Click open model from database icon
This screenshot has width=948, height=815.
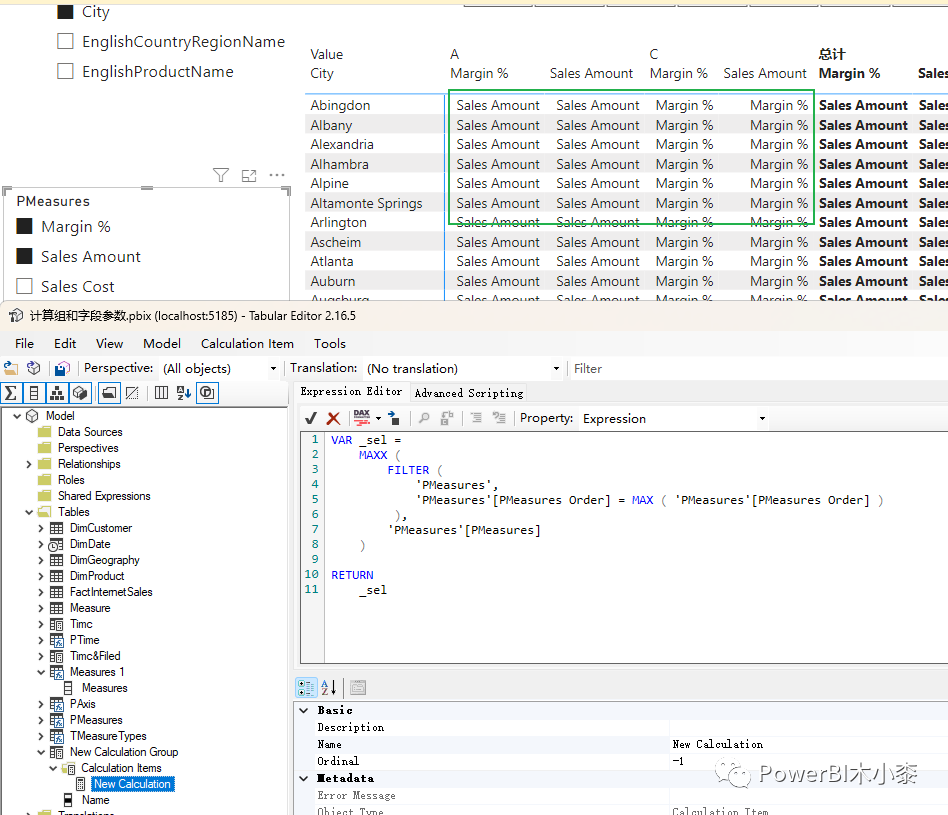click(34, 368)
